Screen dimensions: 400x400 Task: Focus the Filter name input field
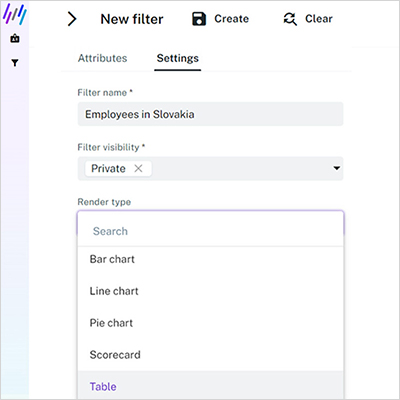[x=210, y=114]
